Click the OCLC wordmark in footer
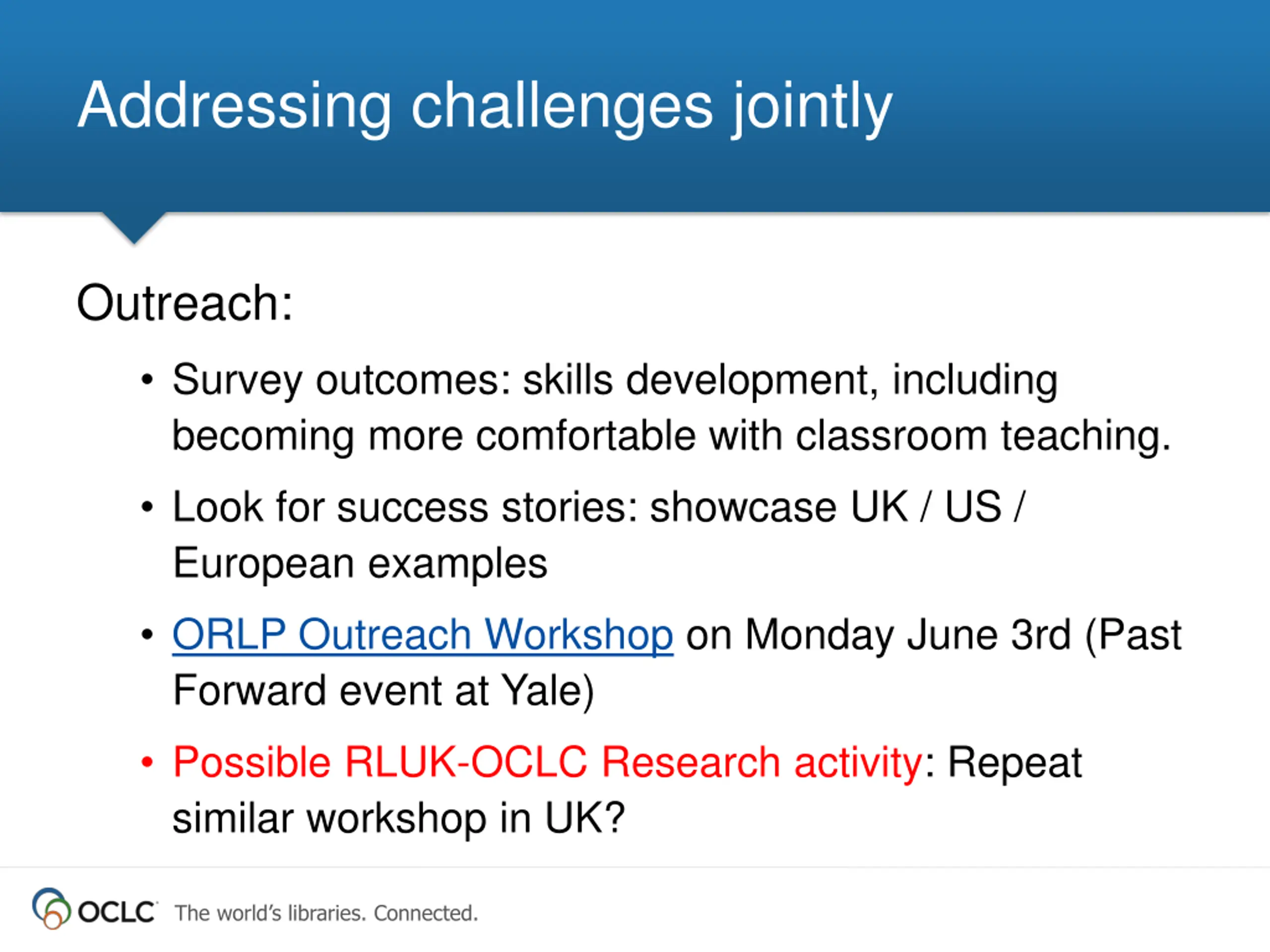This screenshot has width=1270, height=952. click(117, 912)
